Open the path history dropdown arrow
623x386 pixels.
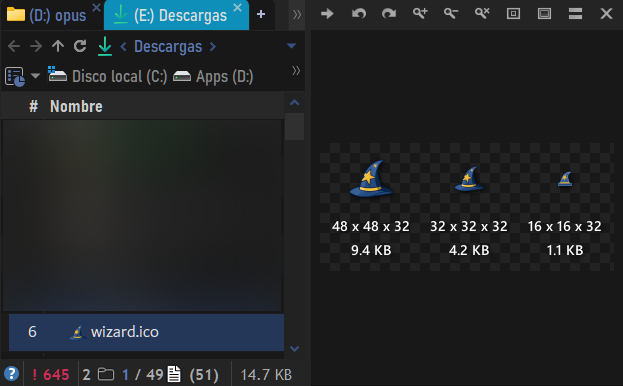click(x=292, y=46)
